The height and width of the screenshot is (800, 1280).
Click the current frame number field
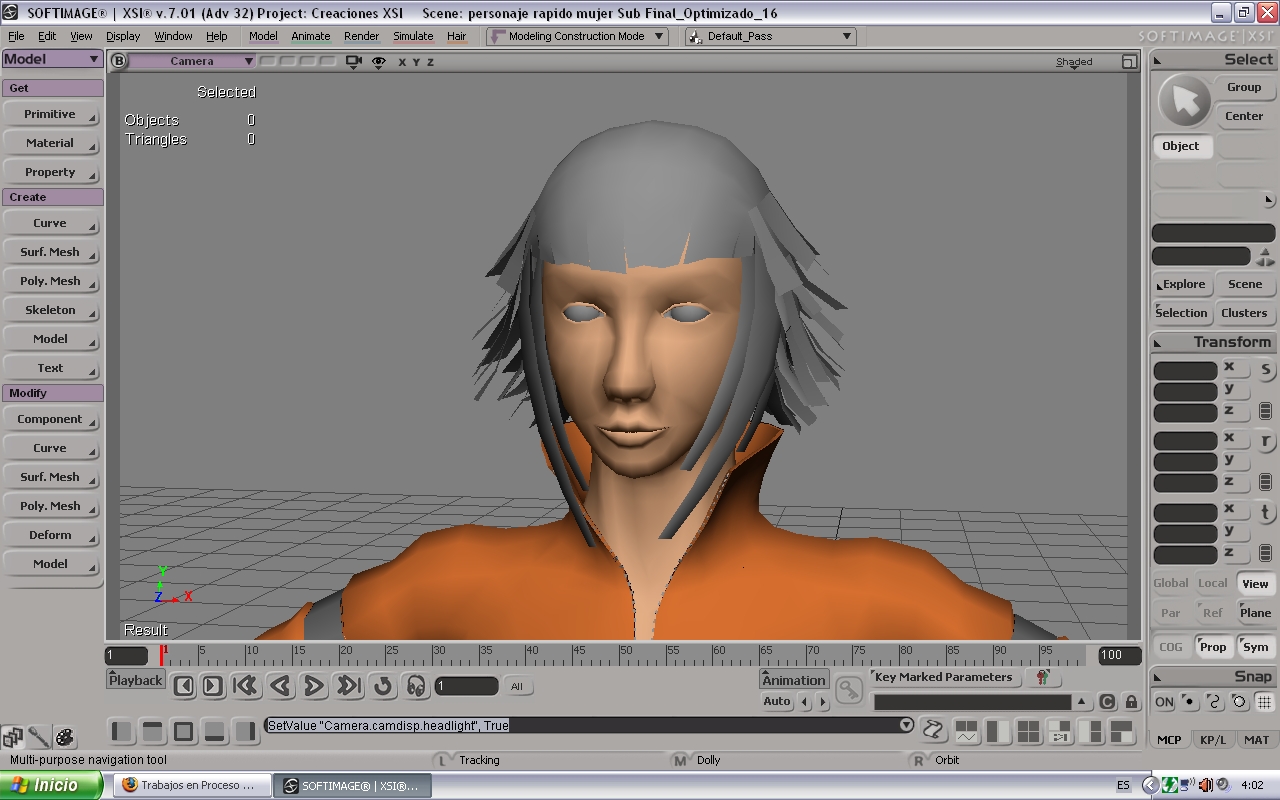(x=466, y=686)
